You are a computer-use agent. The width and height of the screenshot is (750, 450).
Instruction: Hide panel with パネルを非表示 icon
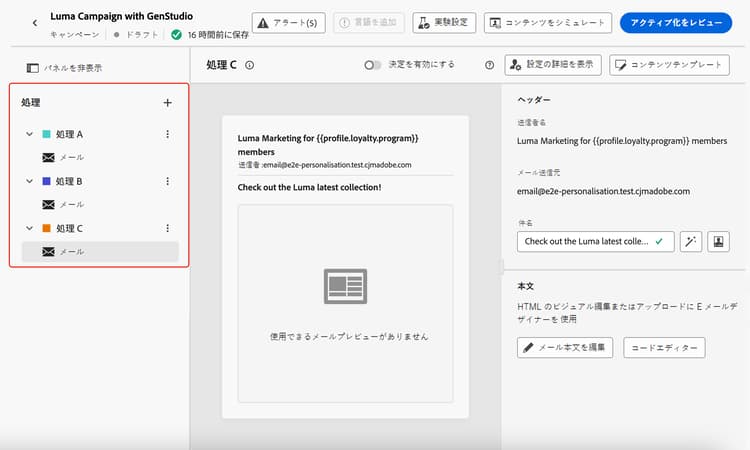pos(33,68)
